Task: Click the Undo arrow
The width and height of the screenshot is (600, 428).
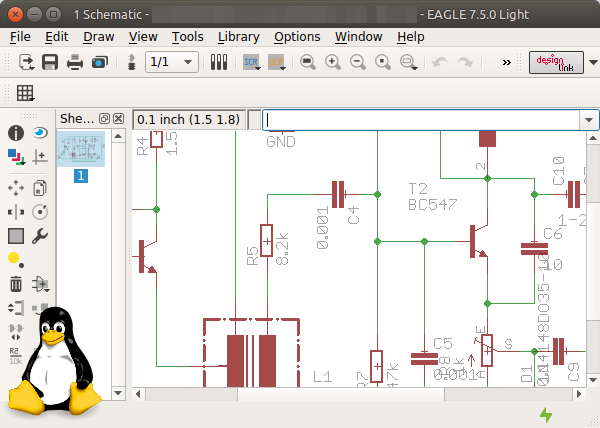Action: (x=440, y=62)
